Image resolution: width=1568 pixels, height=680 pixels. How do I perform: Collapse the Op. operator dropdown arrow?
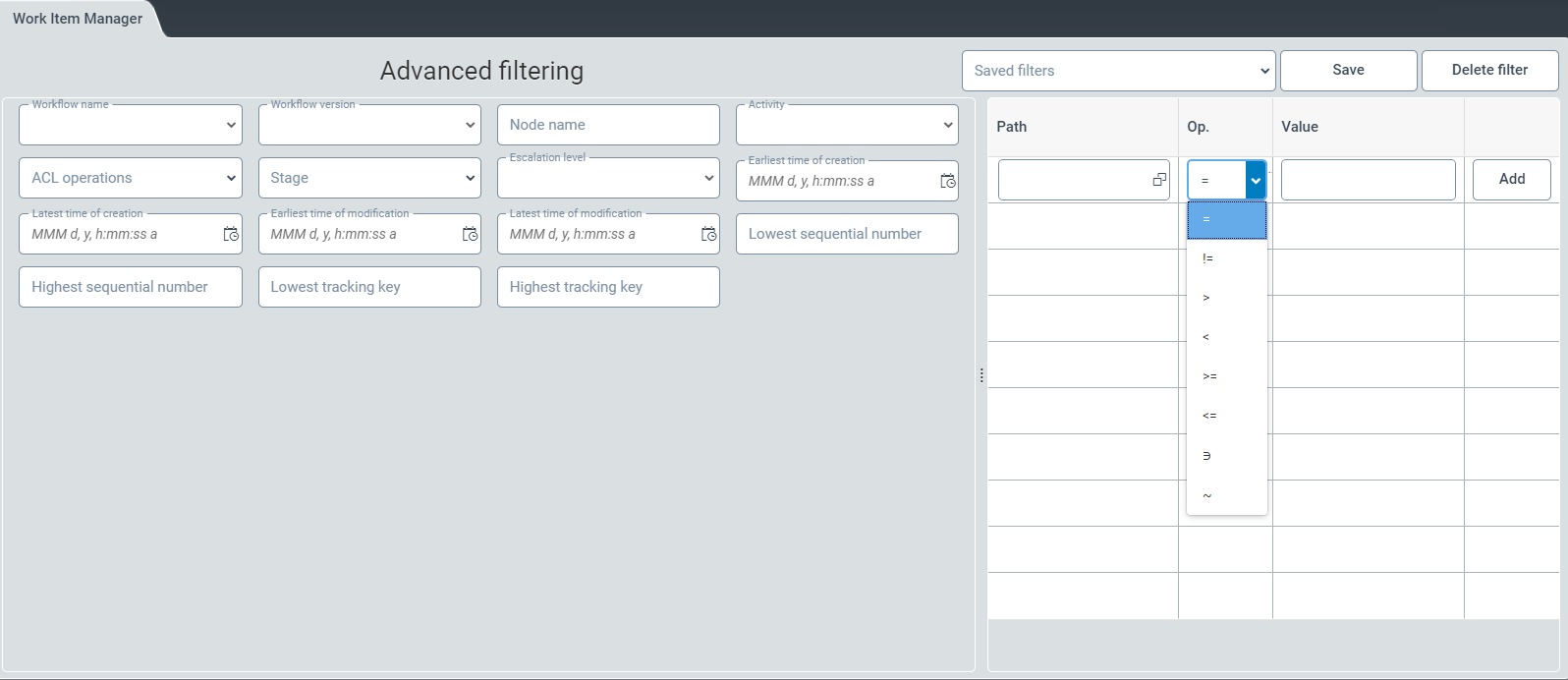coord(1256,181)
